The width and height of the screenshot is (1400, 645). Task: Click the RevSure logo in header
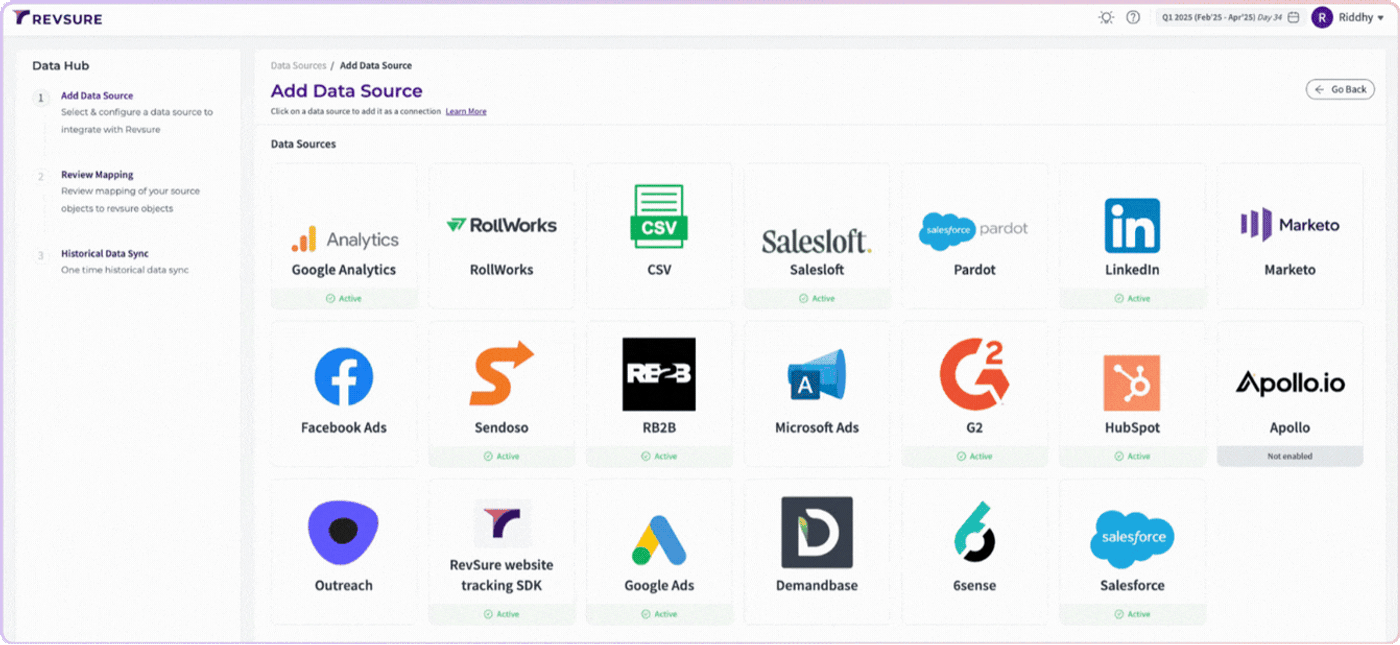57,18
